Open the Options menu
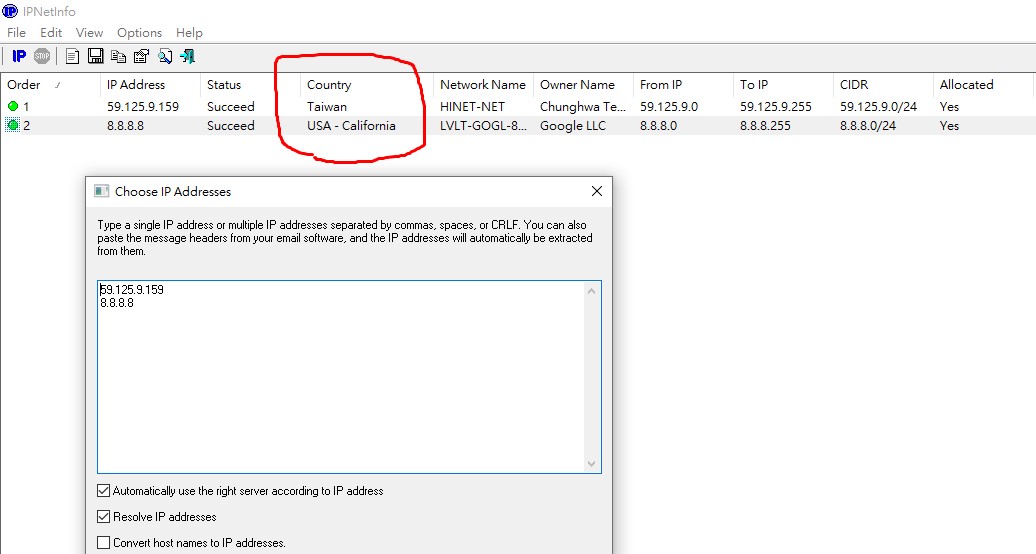Screen dimensions: 1036x554 tap(139, 33)
